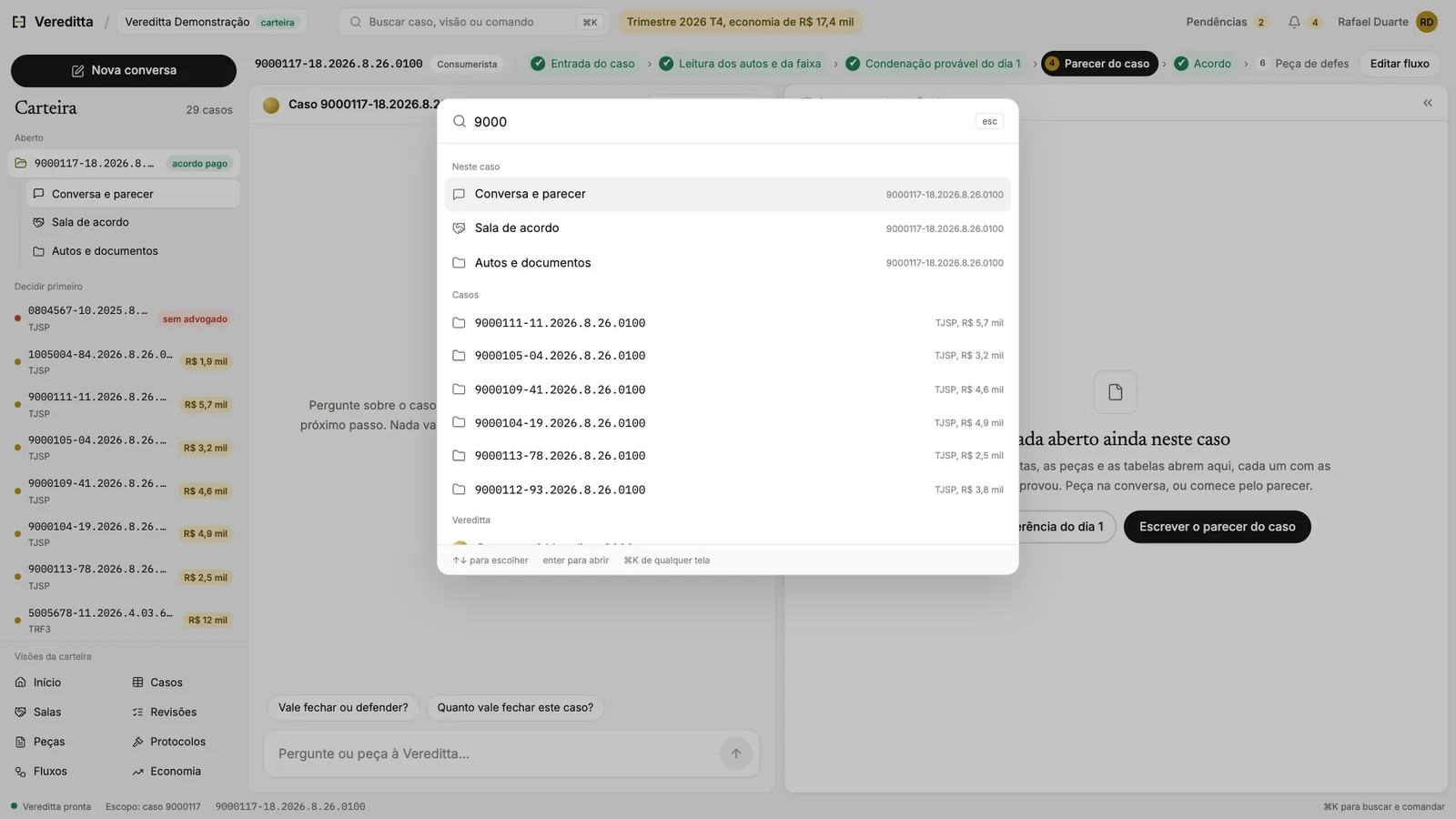This screenshot has height=819, width=1456.
Task: Click the Nova conversa button
Action: (124, 71)
